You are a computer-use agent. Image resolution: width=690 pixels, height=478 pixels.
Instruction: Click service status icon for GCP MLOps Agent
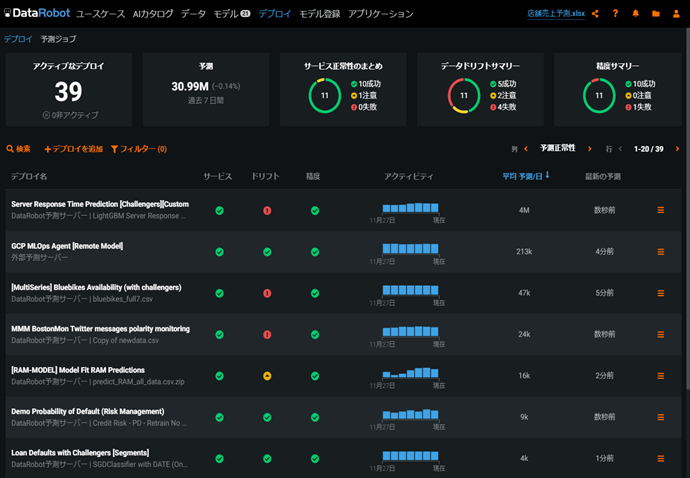tap(219, 252)
